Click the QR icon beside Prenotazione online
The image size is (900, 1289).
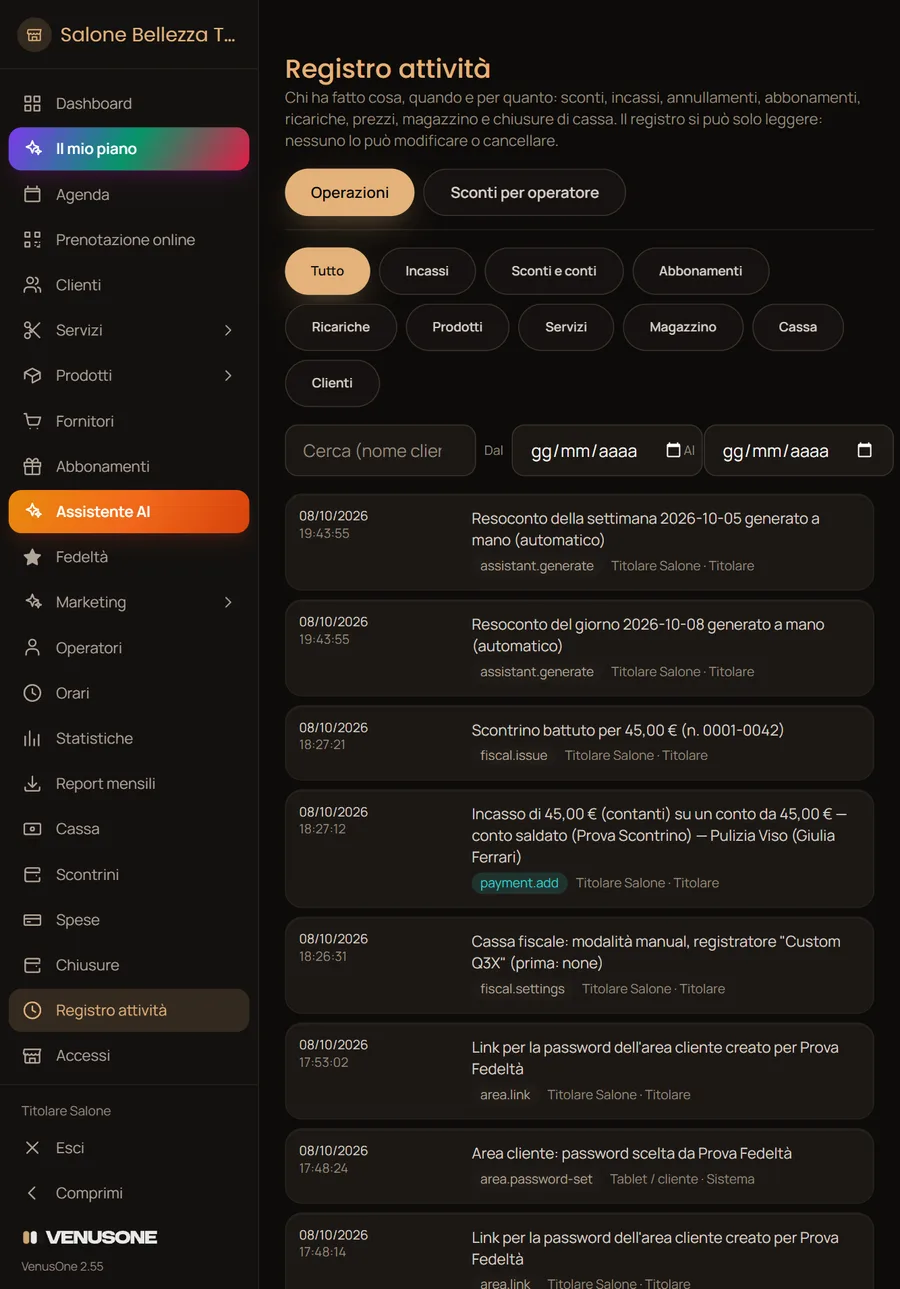[32, 240]
